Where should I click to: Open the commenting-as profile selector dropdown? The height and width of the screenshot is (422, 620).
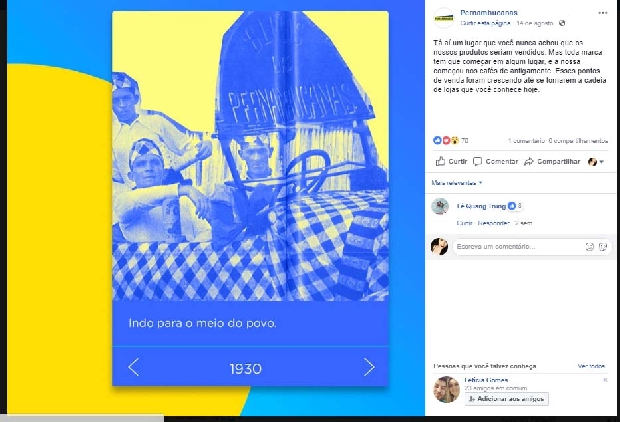596,161
